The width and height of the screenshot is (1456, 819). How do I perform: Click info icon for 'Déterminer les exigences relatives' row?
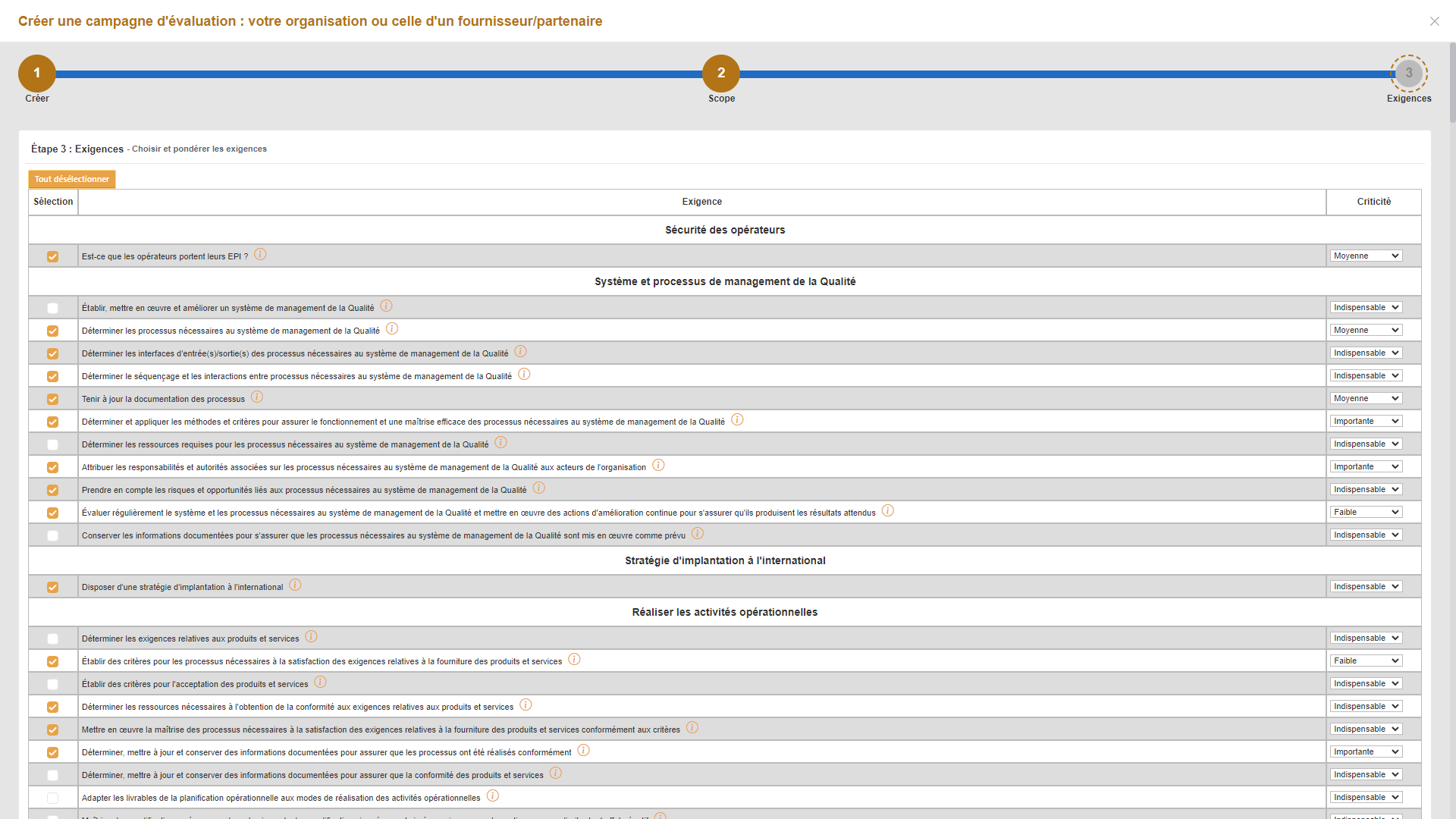[x=311, y=637]
